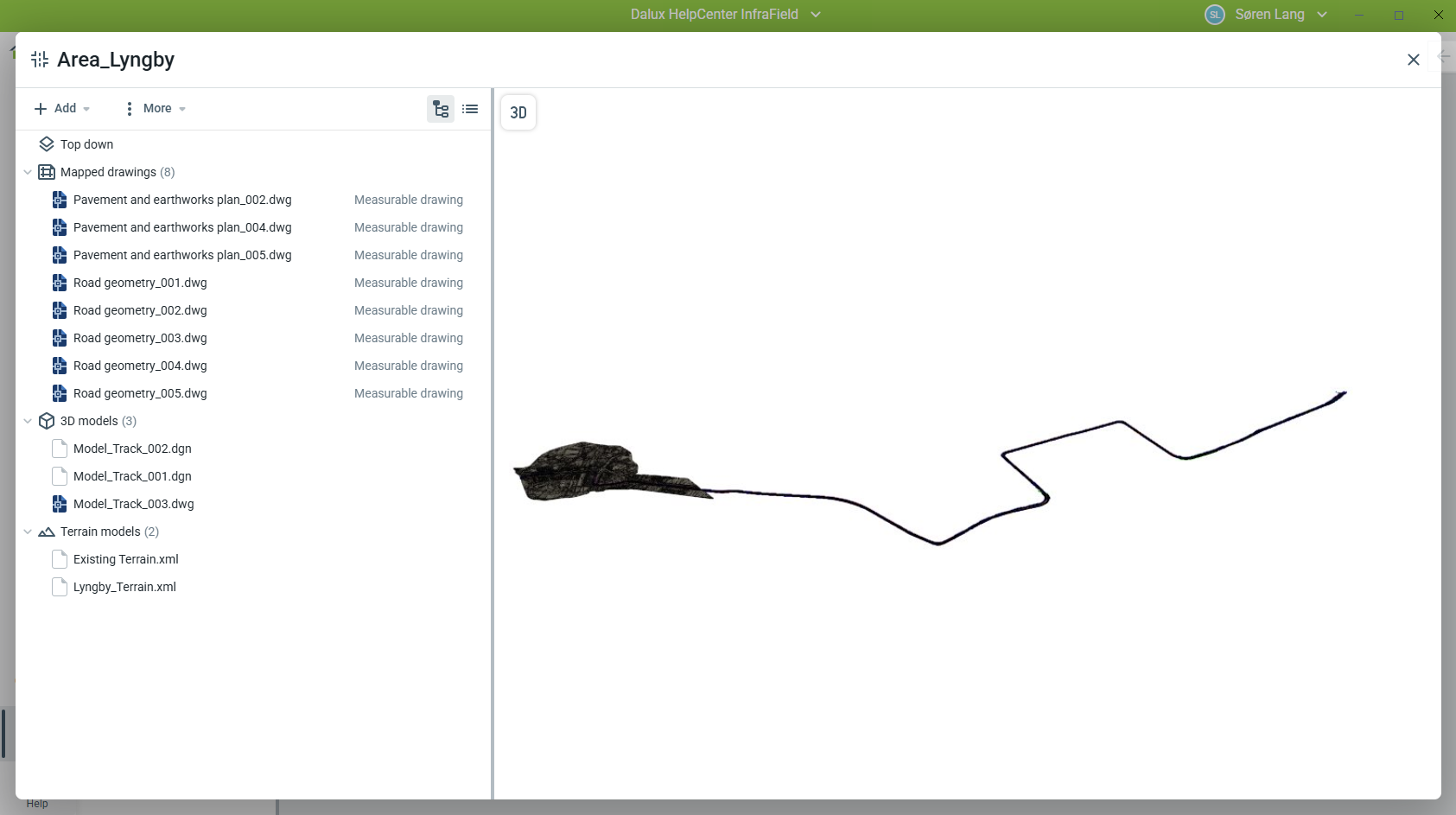Screen dimensions: 1456x815
Task: Click the Mapped drawings folder icon
Action: tap(47, 172)
